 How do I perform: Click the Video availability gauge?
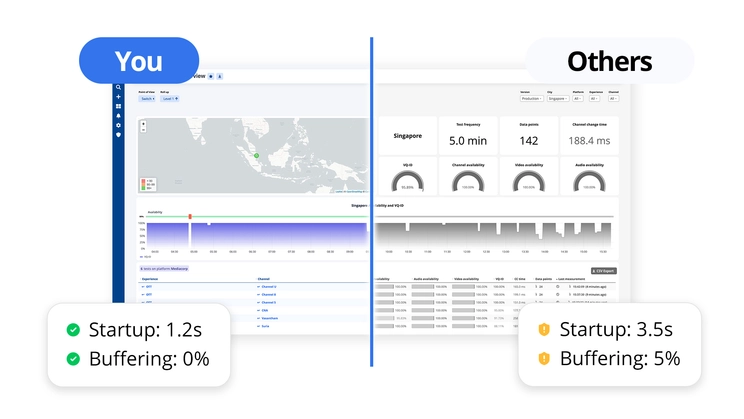(x=529, y=181)
